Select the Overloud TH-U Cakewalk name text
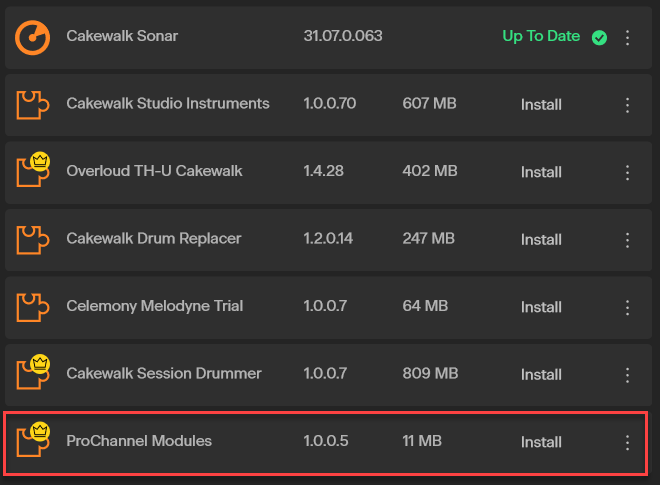 [x=154, y=171]
